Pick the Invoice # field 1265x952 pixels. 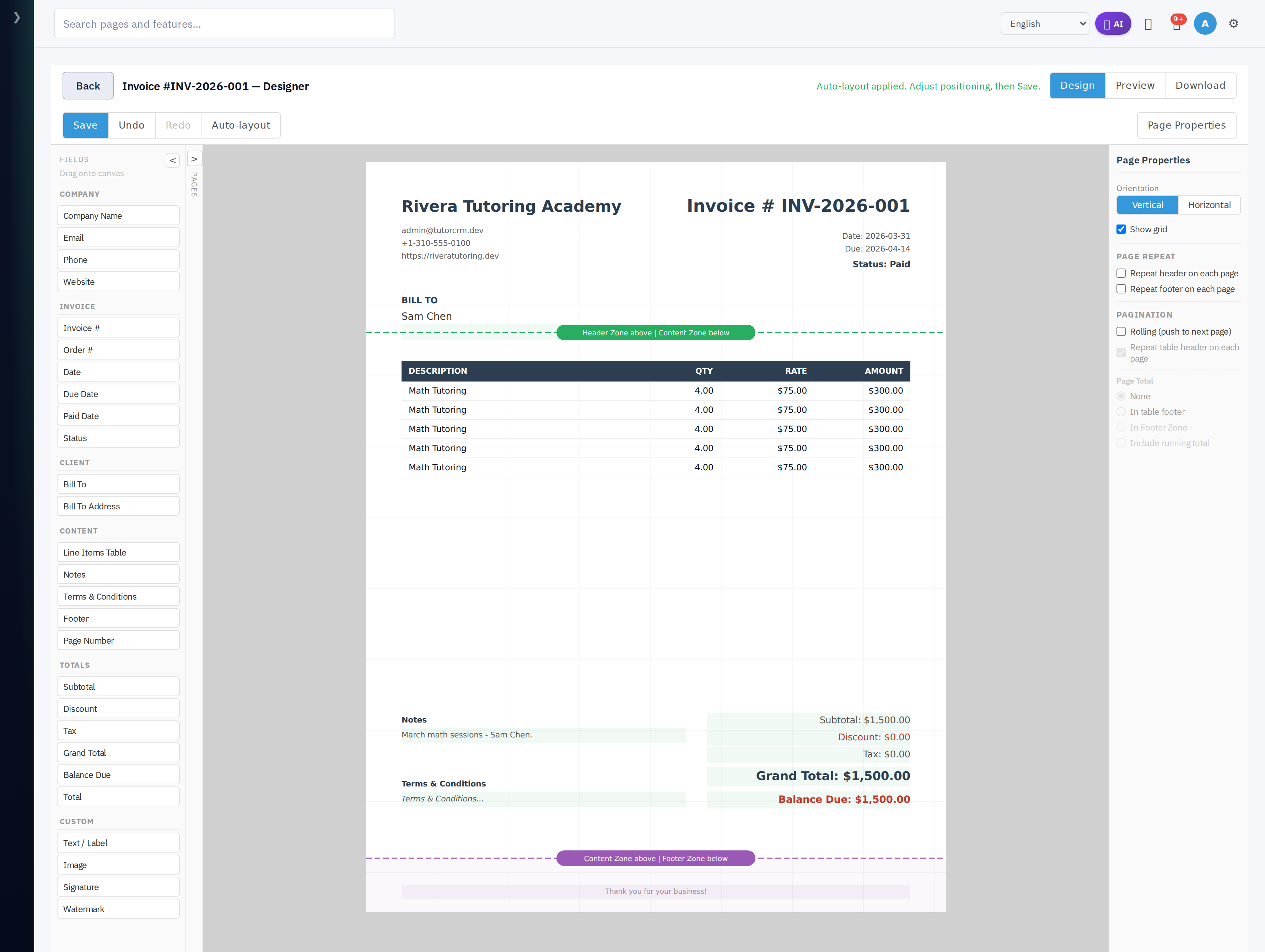[118, 328]
